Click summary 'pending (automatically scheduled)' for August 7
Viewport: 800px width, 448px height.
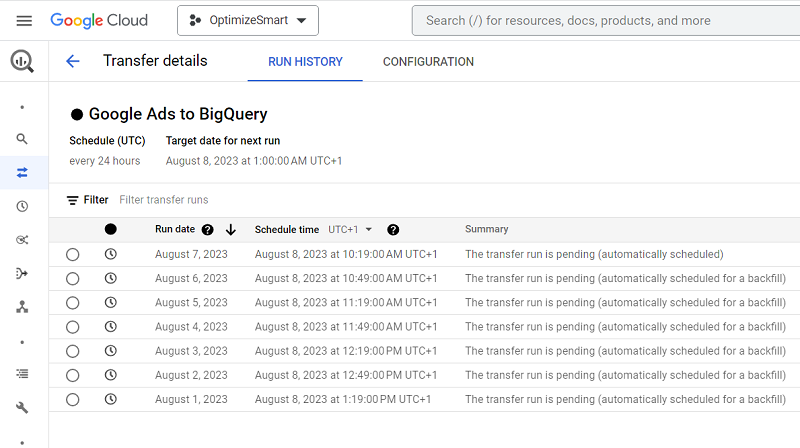594,254
